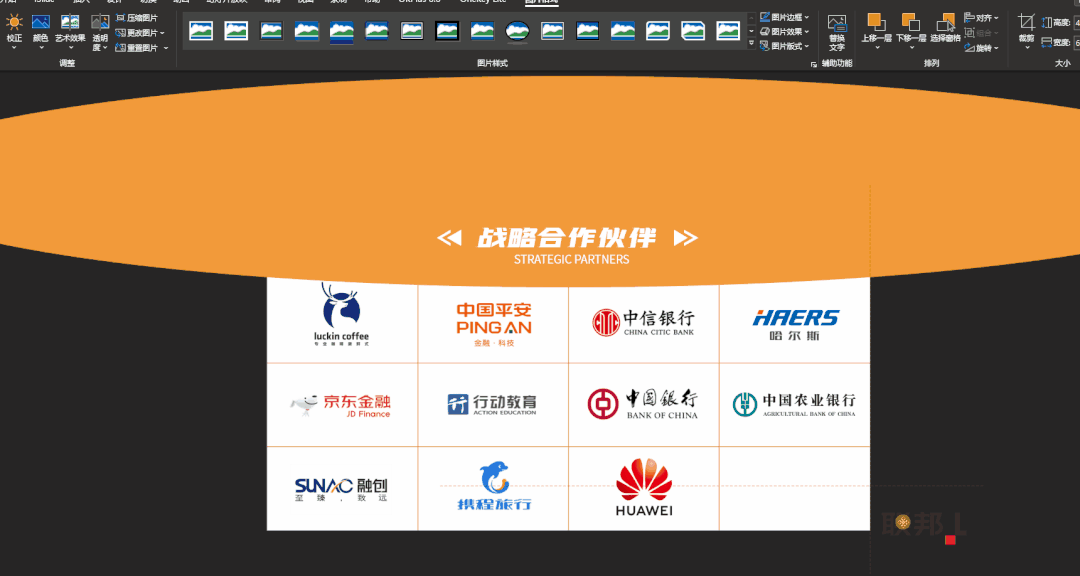Open the 图片样式 group dialog launcher
Viewport: 1080px width, 576px height.
813,64
